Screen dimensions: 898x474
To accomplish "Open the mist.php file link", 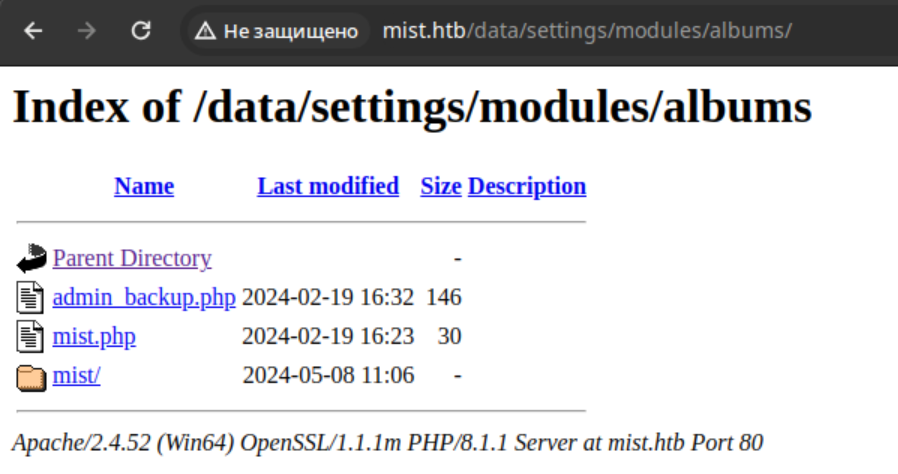I will [x=94, y=337].
